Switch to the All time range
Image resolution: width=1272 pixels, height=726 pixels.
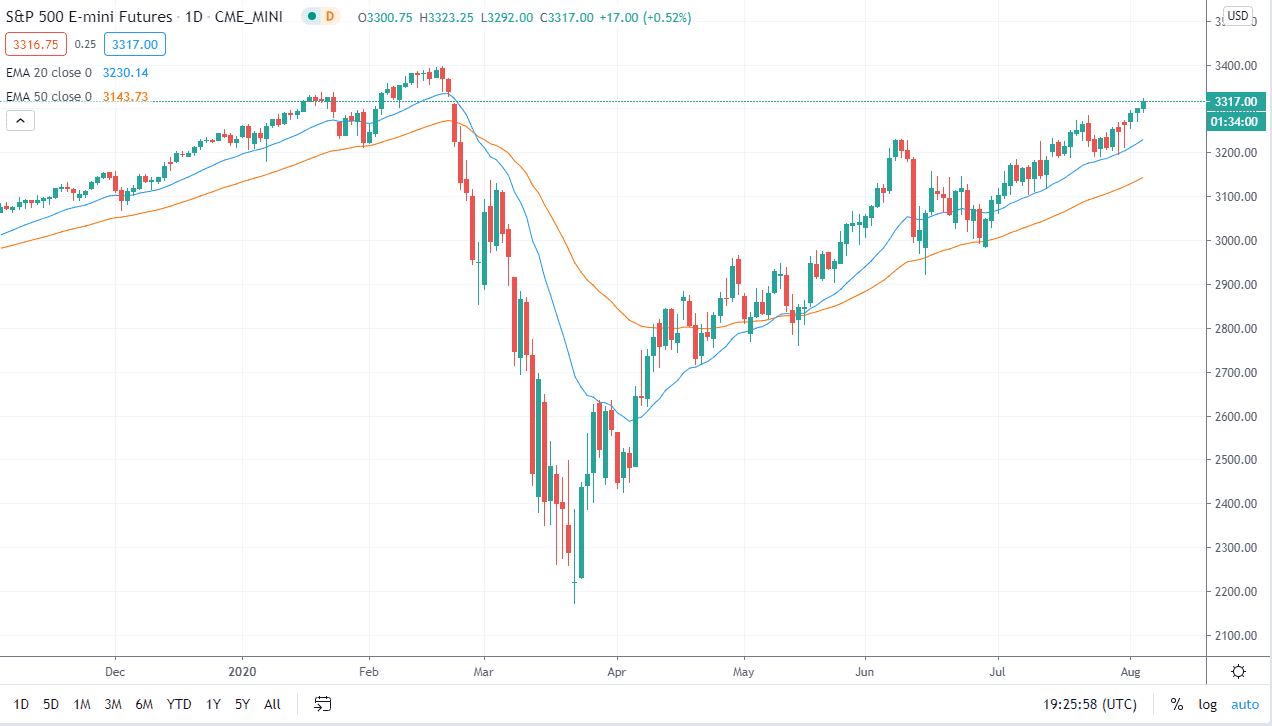tap(271, 704)
